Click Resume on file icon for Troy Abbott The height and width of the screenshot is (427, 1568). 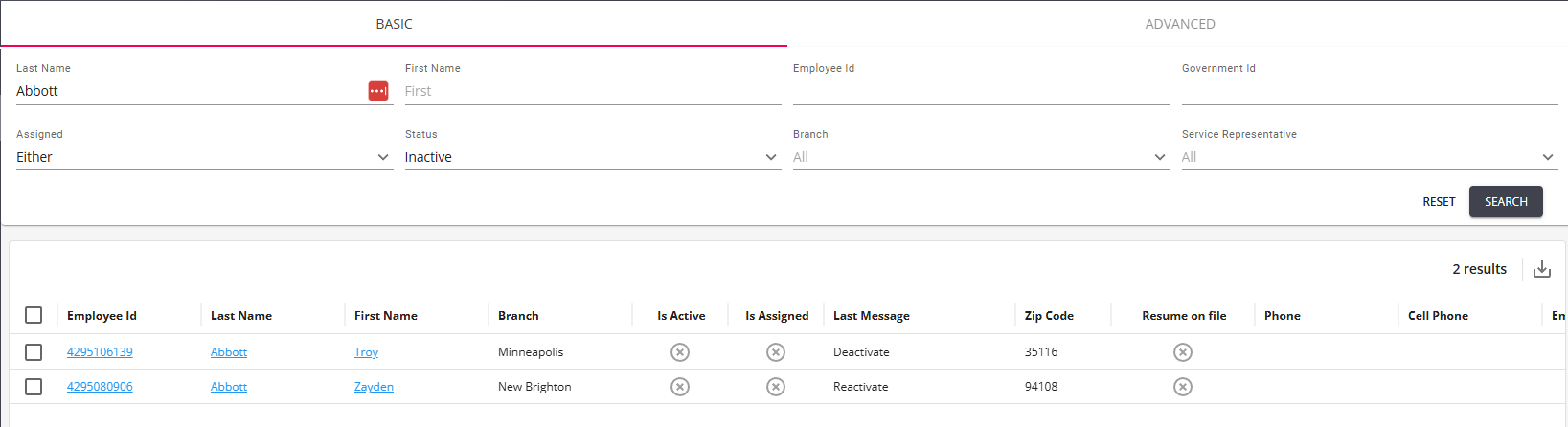click(1183, 352)
